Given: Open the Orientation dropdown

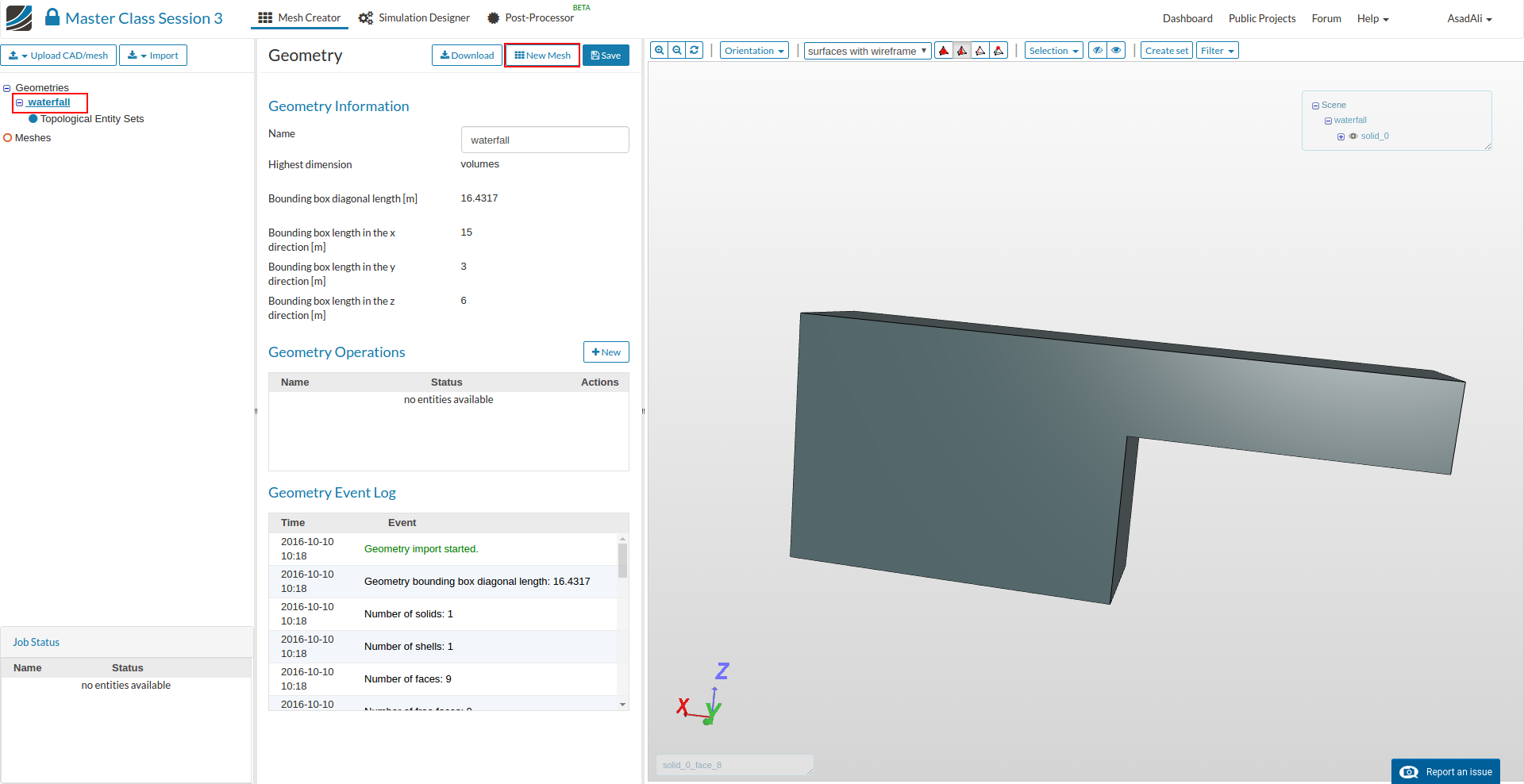Looking at the screenshot, I should point(754,51).
